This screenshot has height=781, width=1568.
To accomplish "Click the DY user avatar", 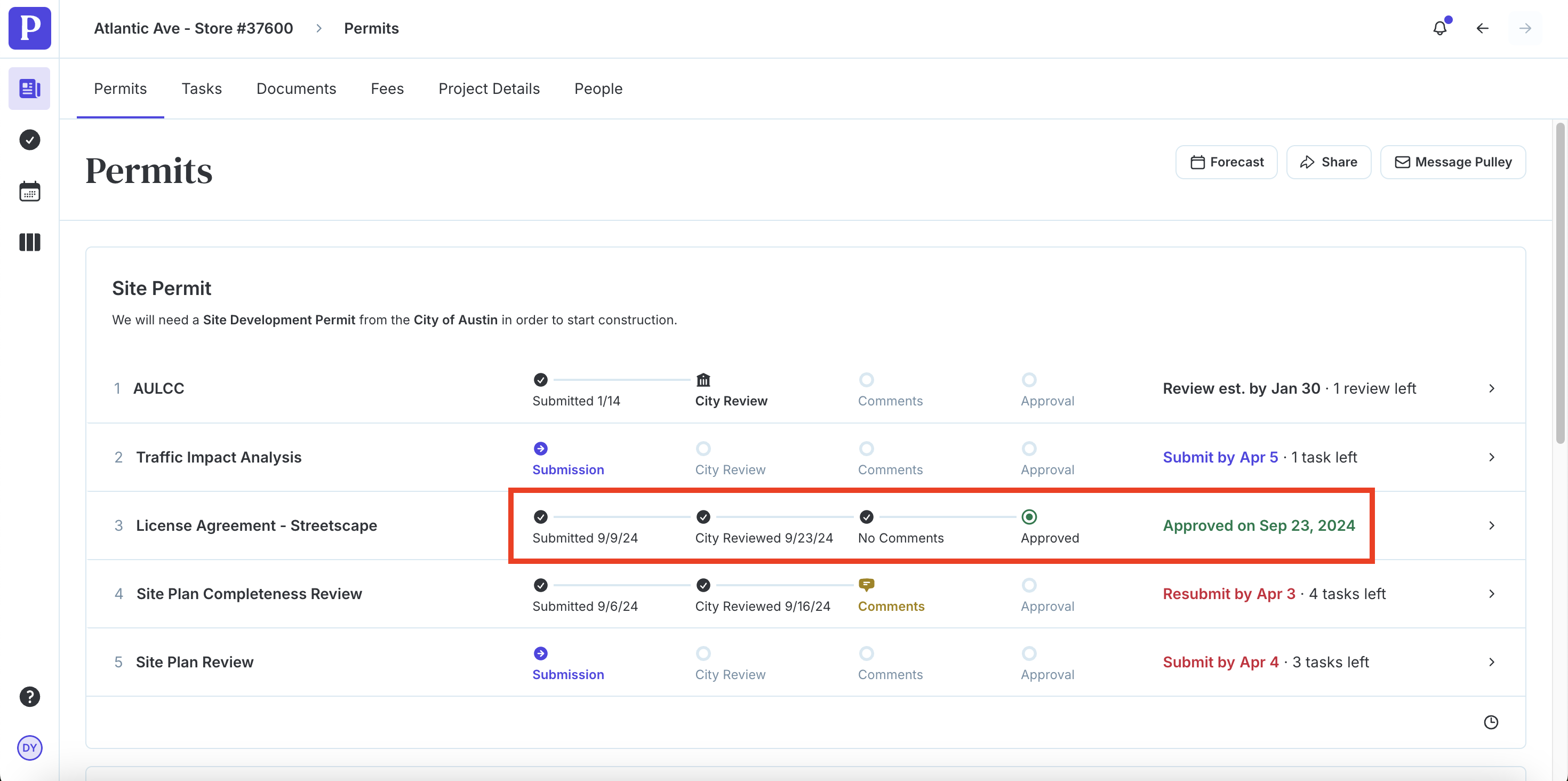I will pos(29,747).
